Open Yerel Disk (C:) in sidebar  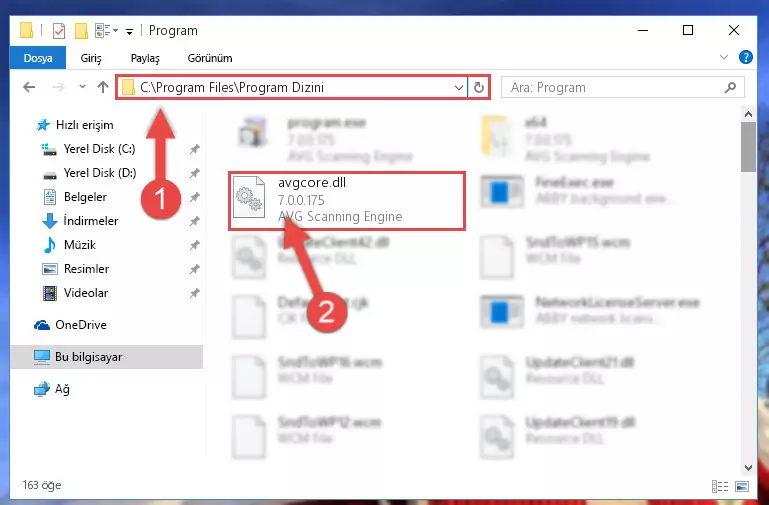point(88,149)
